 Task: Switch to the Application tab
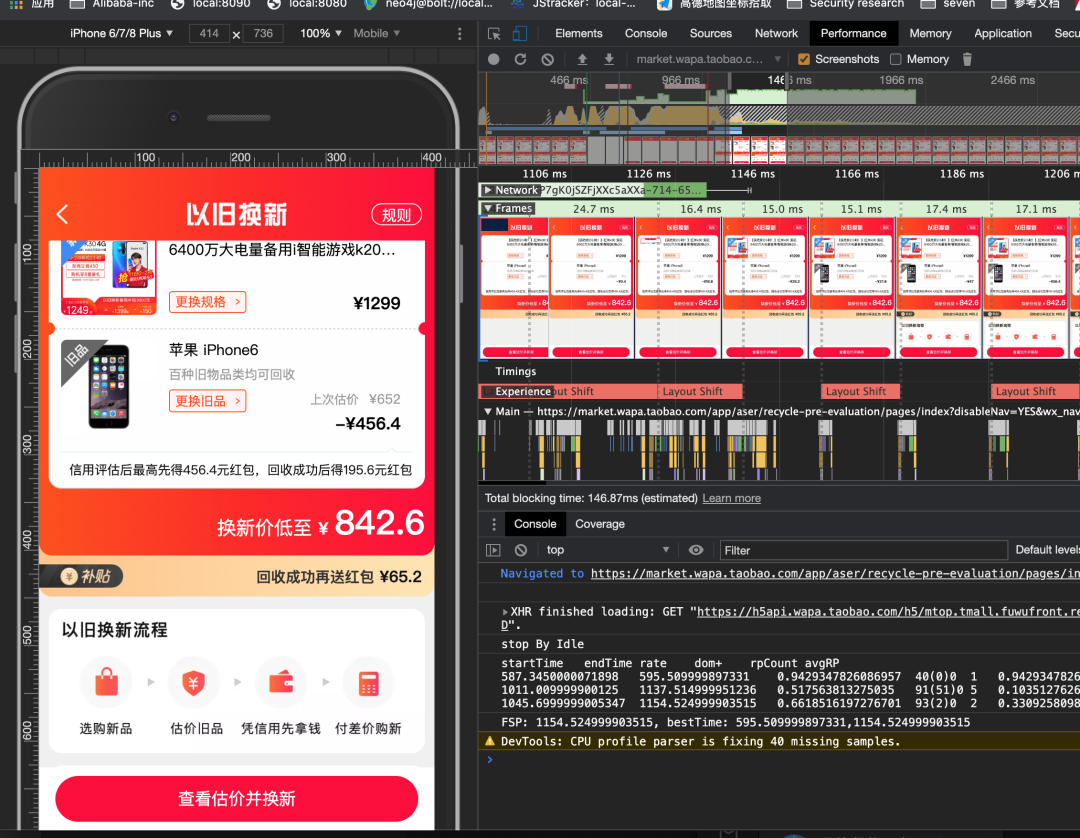[1003, 33]
